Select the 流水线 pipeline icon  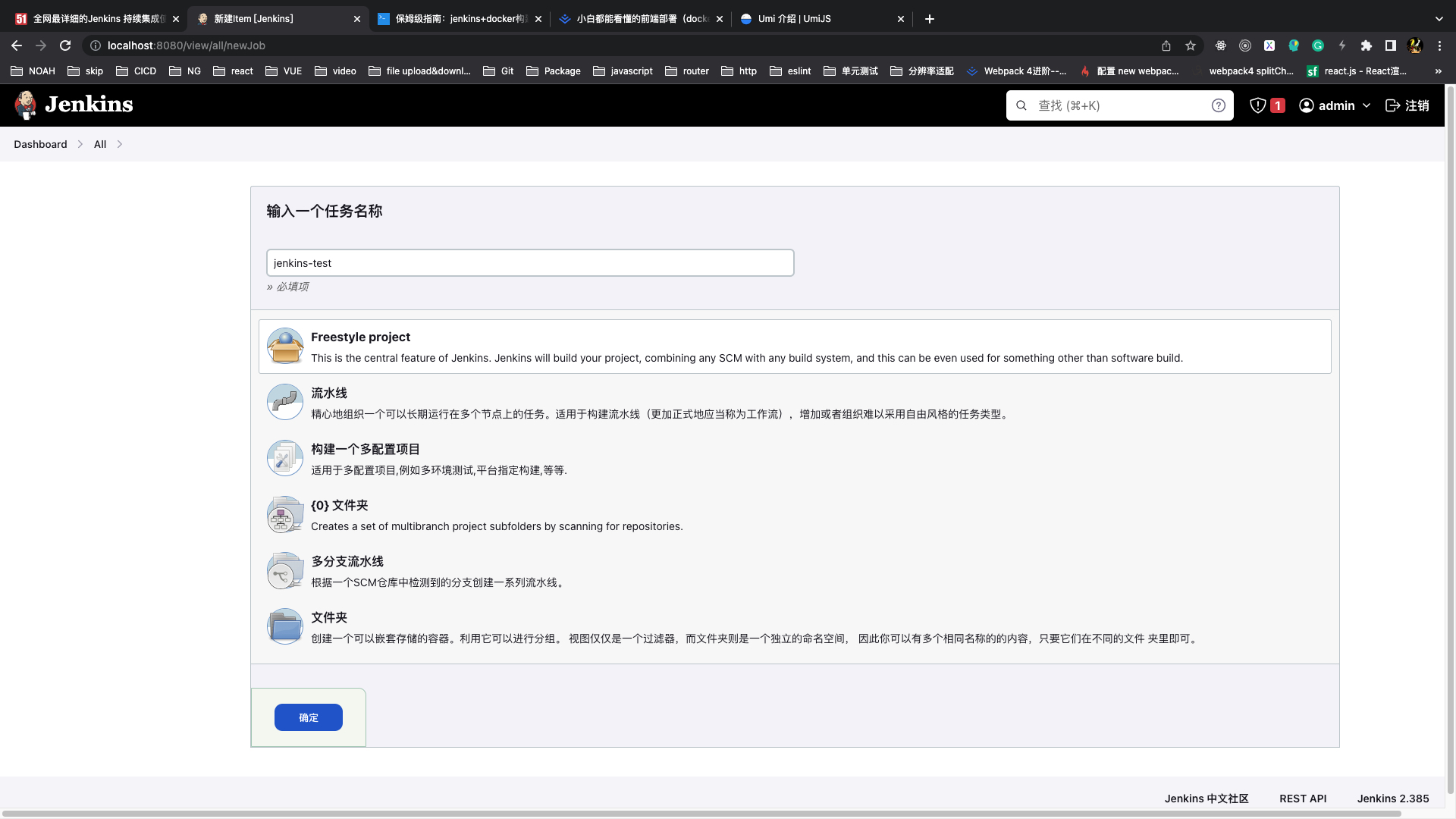pos(285,403)
